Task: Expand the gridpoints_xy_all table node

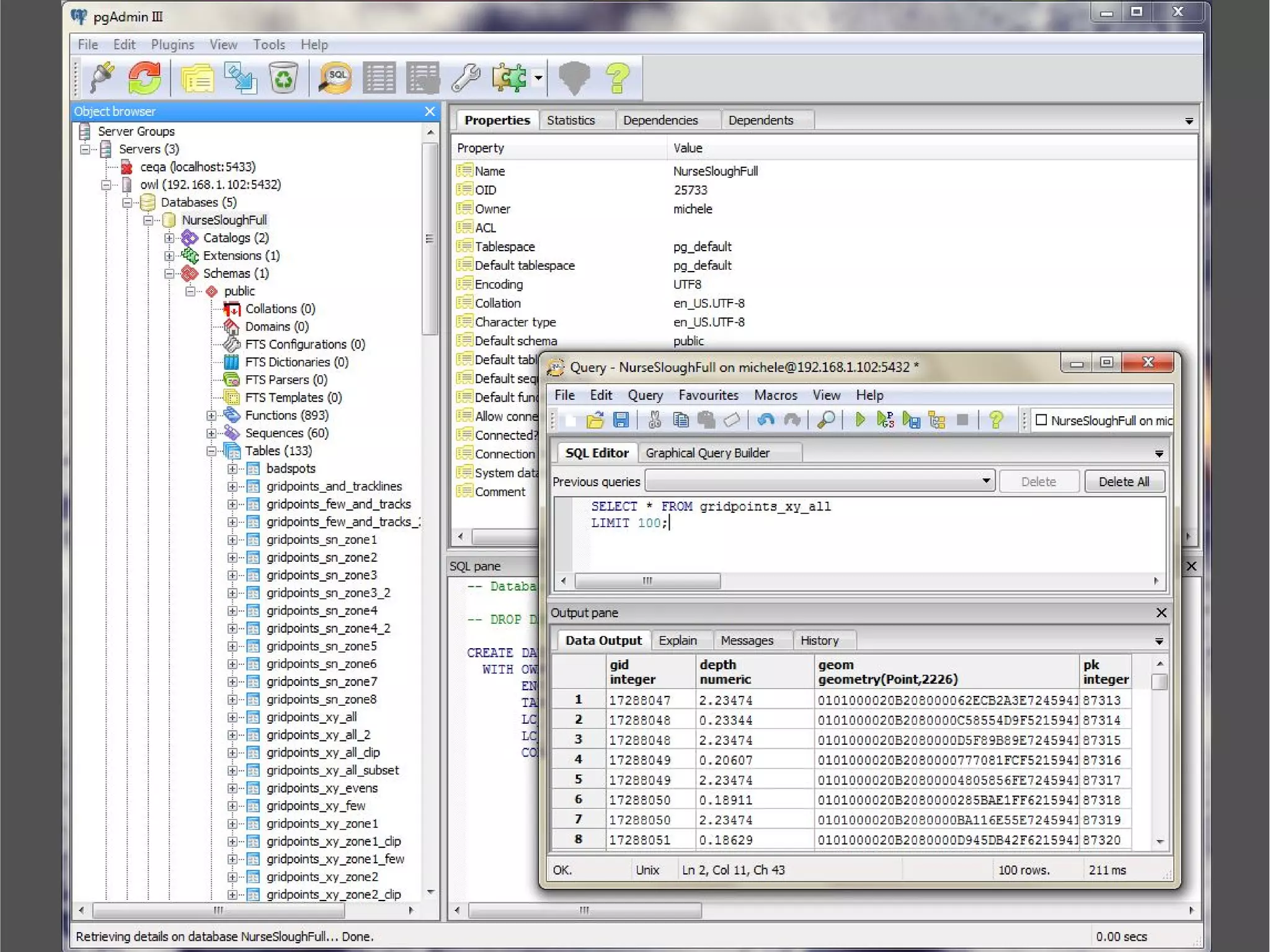Action: click(232, 718)
